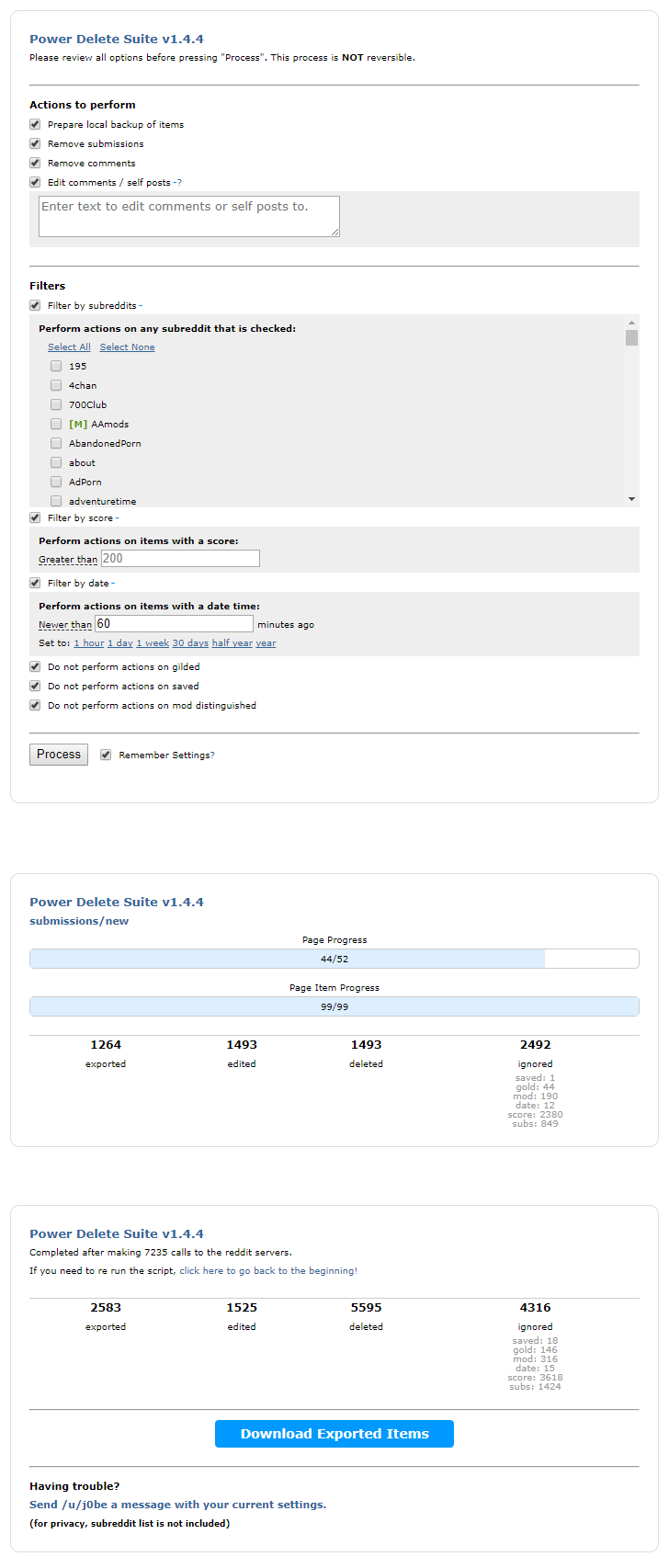The image size is (669, 1568).
Task: Toggle Remove comments checkbox
Action: click(x=35, y=163)
